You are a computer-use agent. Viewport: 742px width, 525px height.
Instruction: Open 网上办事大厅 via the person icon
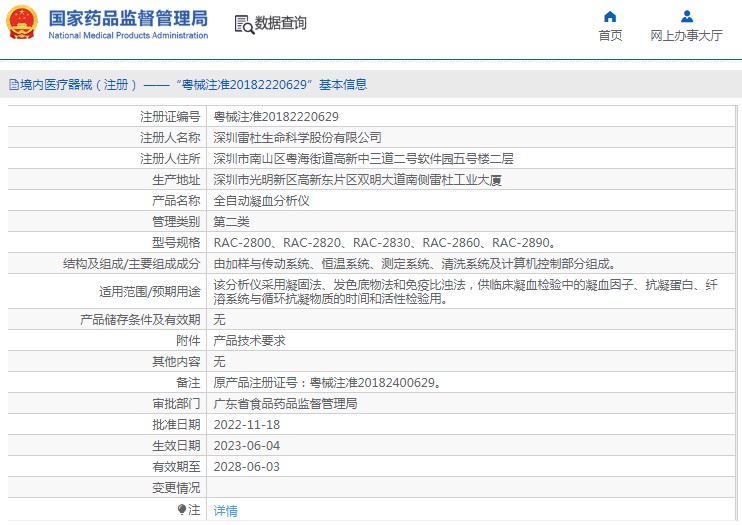(x=687, y=17)
